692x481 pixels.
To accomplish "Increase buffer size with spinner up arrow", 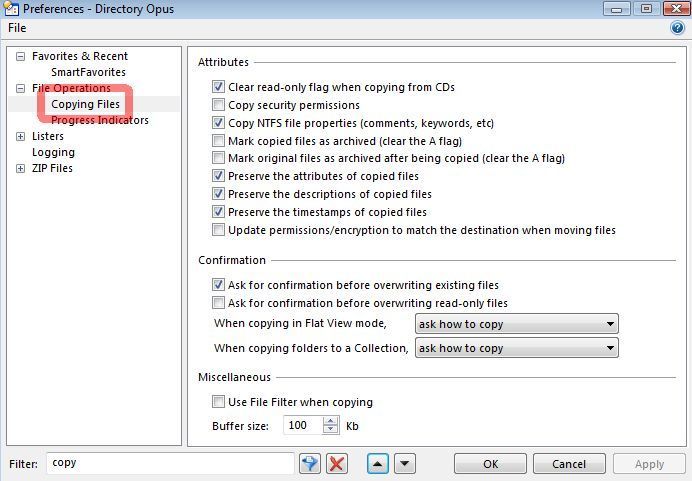I will click(331, 421).
